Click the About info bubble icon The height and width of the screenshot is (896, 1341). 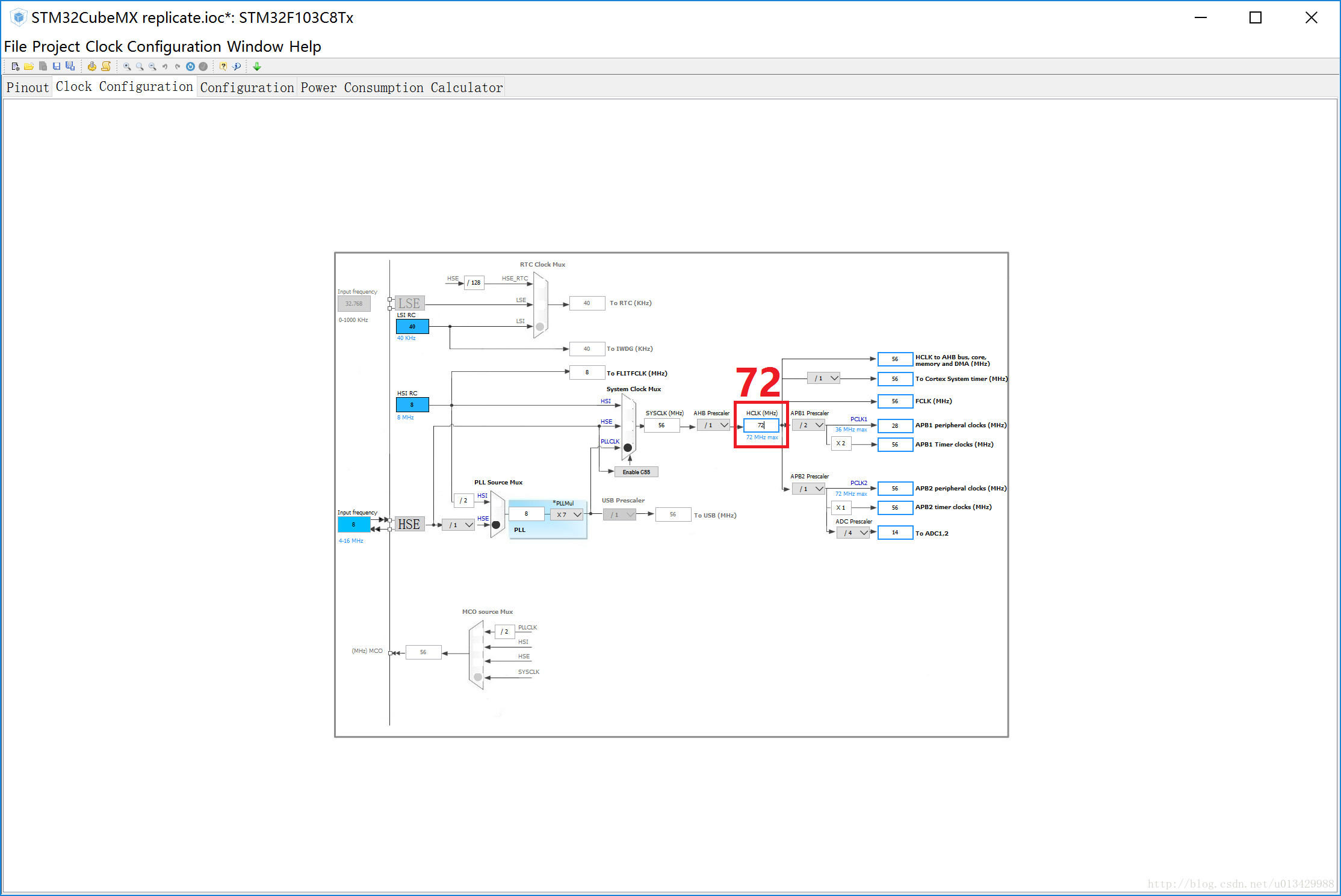[x=237, y=66]
